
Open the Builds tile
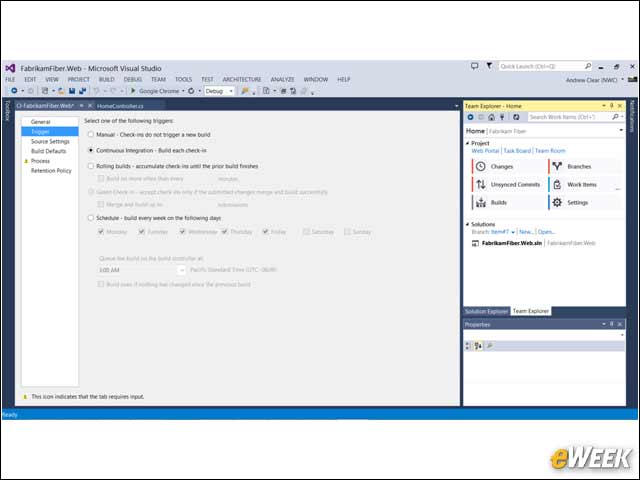[x=509, y=202]
